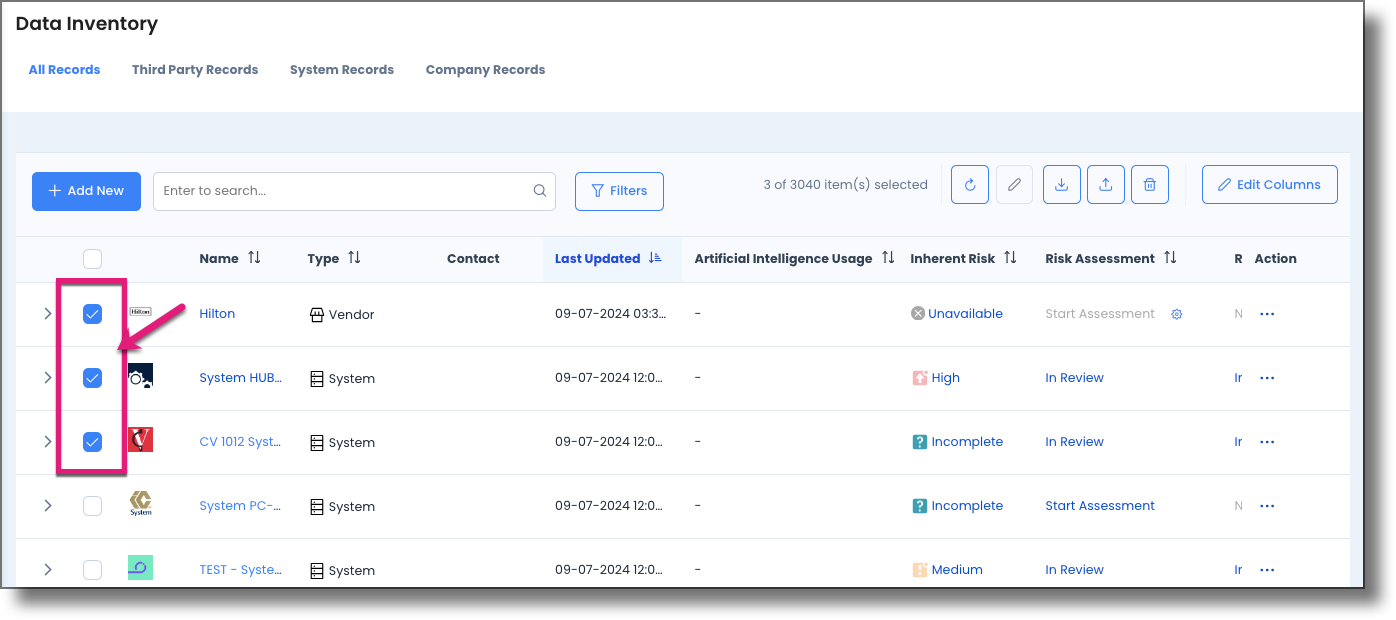Viewport: 1396px width, 620px height.
Task: Expand the Hilton row
Action: tap(47, 314)
